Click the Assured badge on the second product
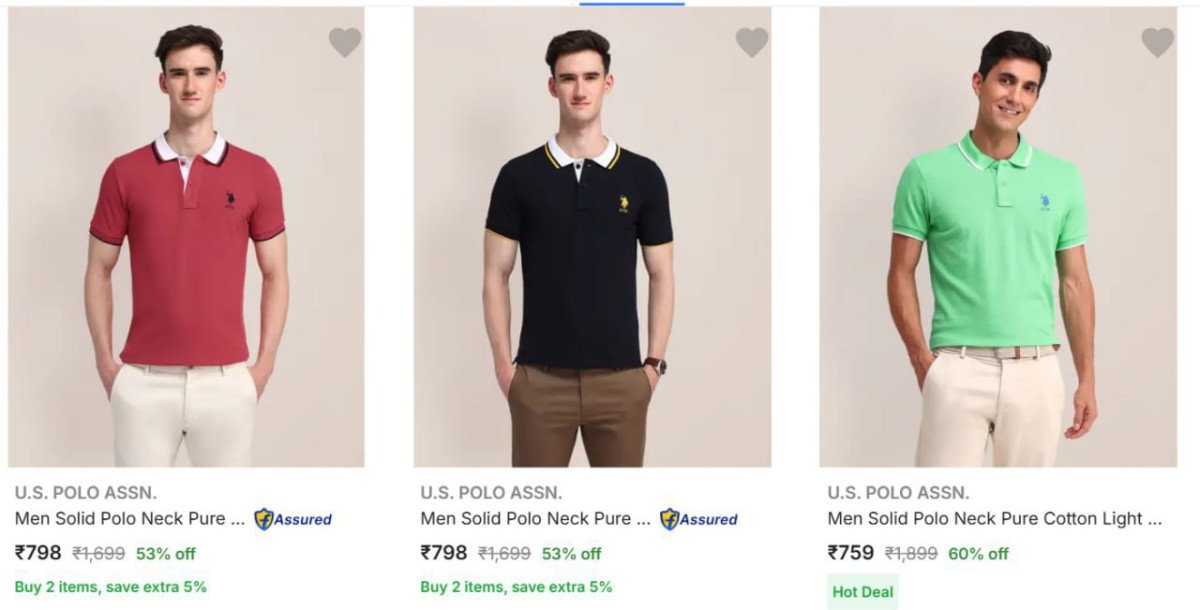Screen dimensions: 1200x610 click(701, 519)
